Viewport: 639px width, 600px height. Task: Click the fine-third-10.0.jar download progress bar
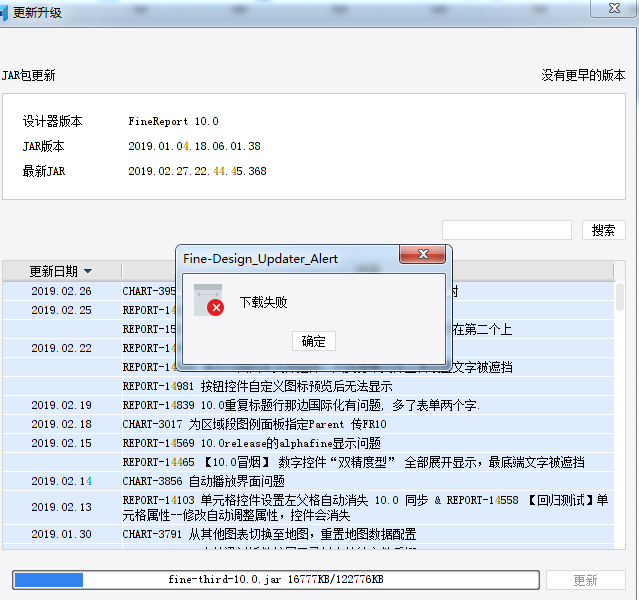click(276, 580)
